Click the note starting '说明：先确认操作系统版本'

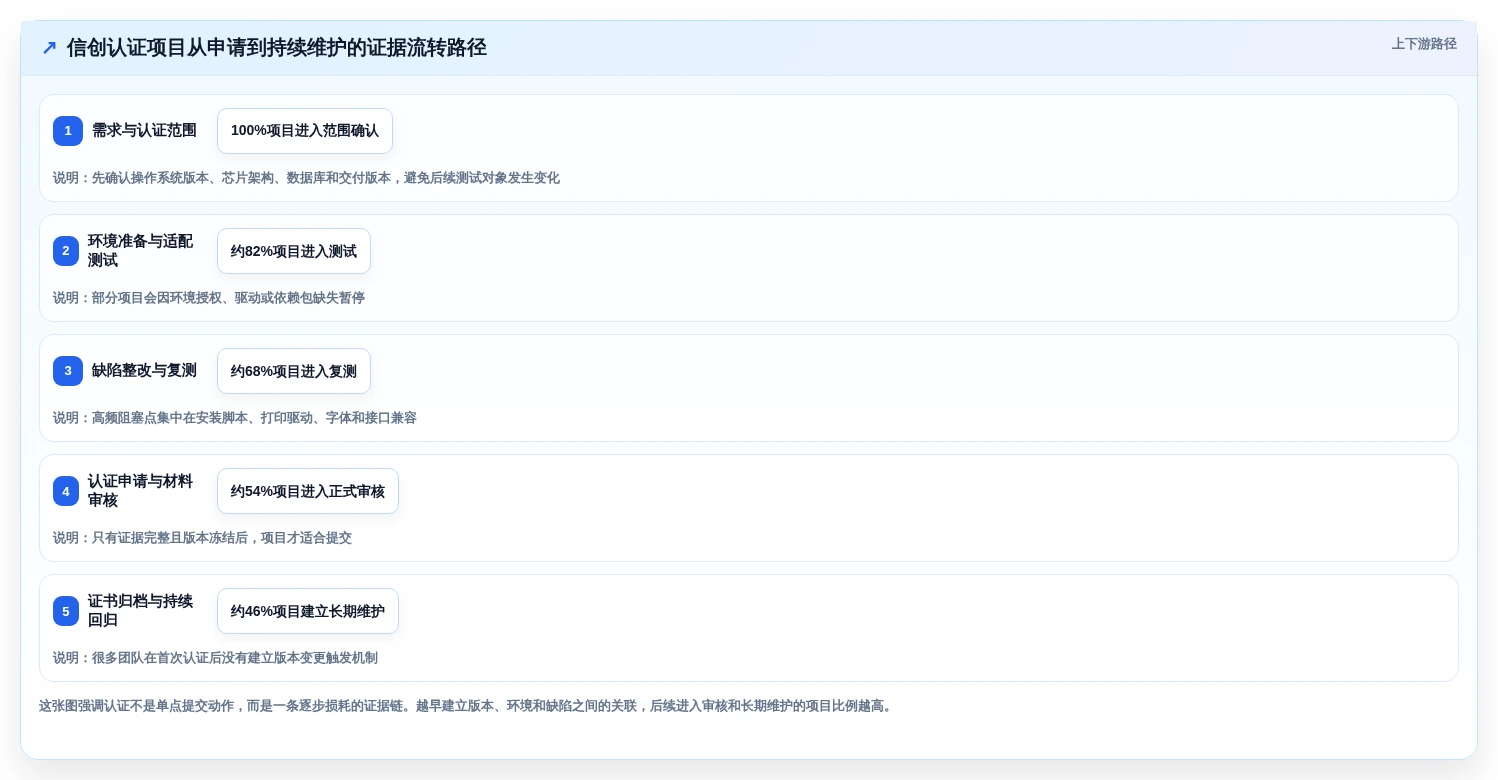coord(306,178)
